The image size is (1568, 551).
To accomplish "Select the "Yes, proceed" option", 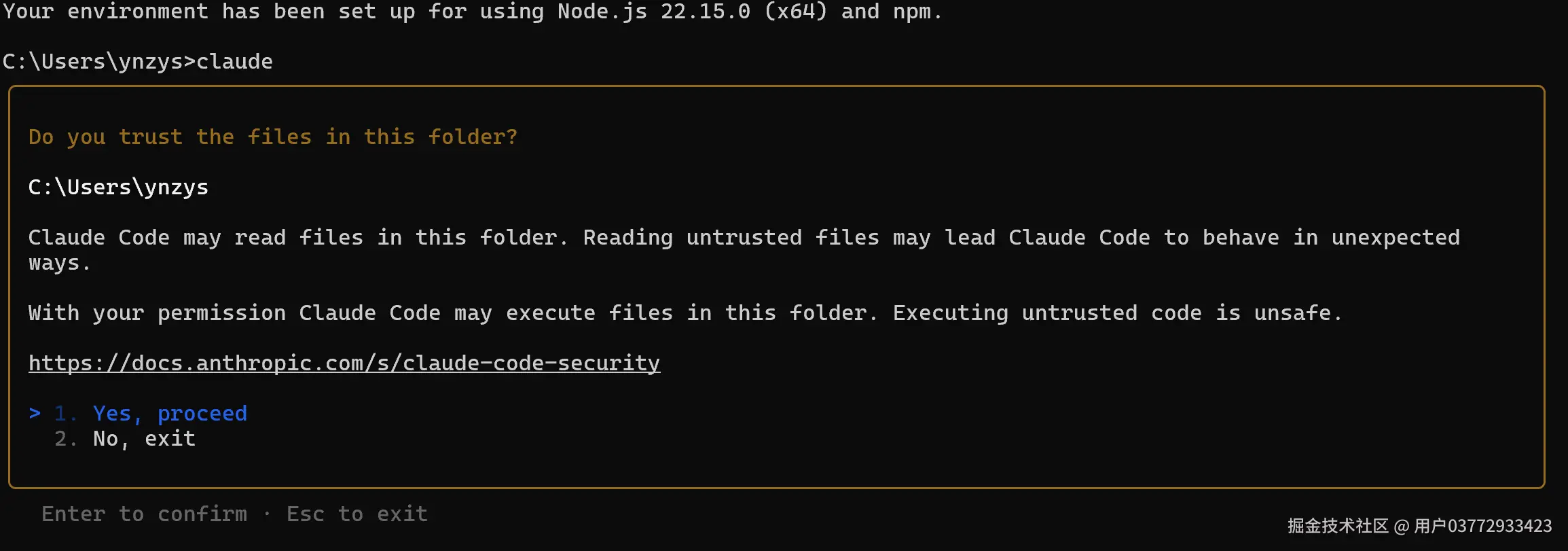I will [170, 413].
